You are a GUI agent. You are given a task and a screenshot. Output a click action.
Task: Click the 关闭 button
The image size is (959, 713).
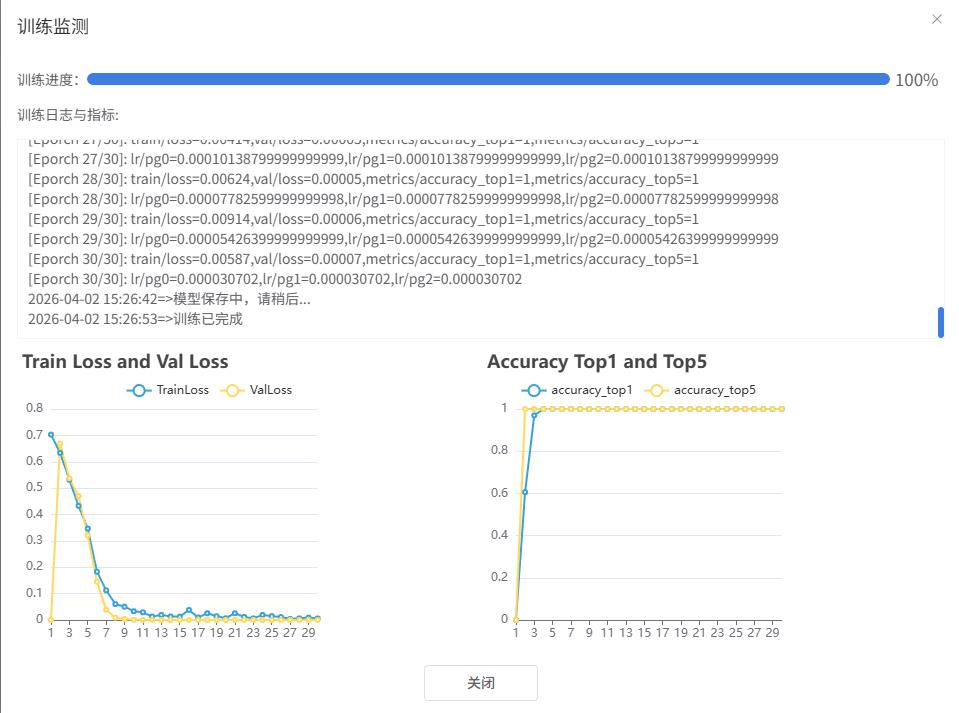(x=480, y=683)
